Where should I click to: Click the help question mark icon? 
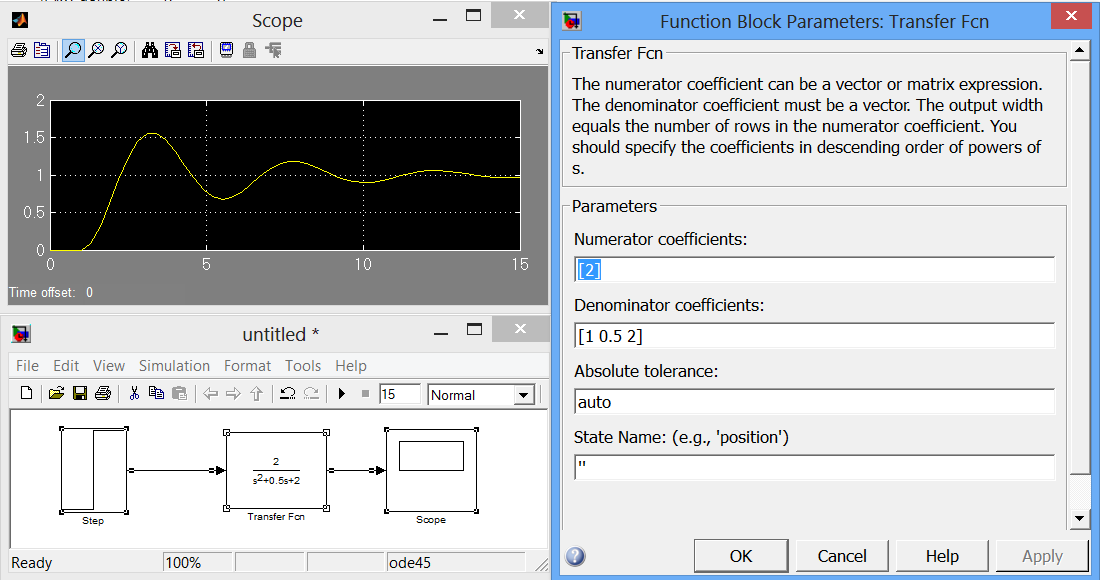(x=575, y=556)
